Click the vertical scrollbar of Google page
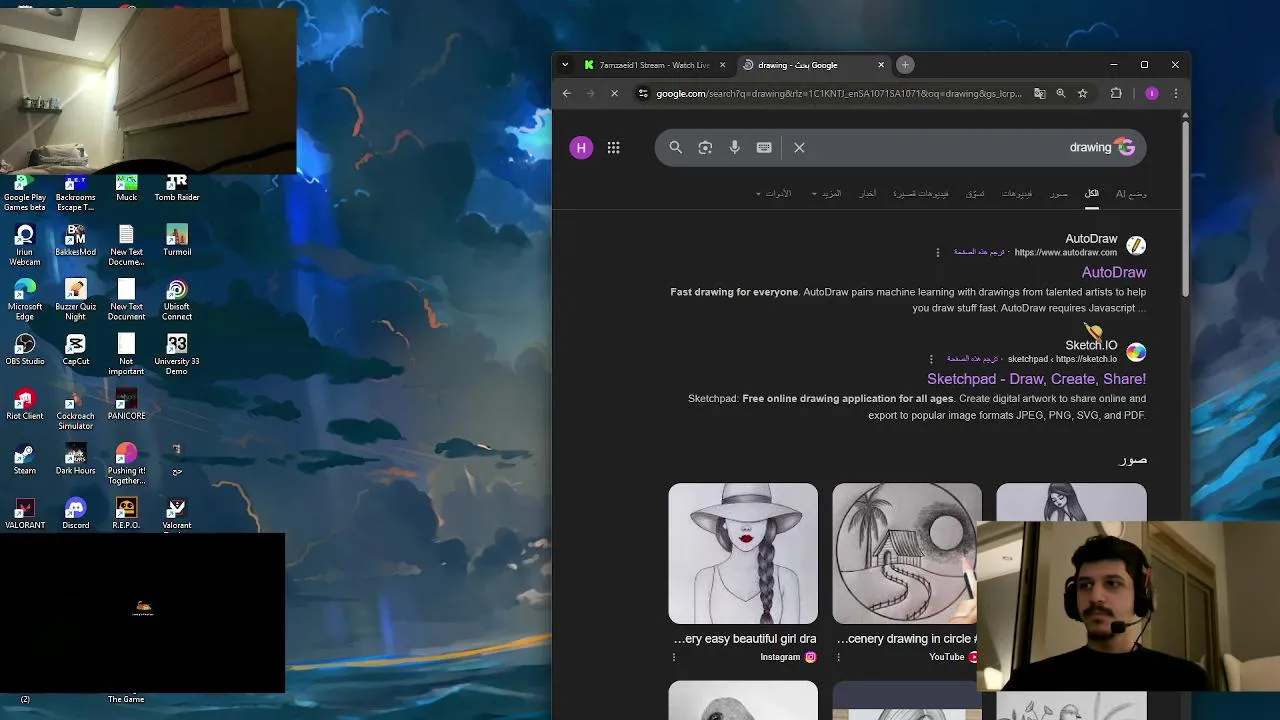Image resolution: width=1280 pixels, height=720 pixels. pyautogui.click(x=1185, y=210)
